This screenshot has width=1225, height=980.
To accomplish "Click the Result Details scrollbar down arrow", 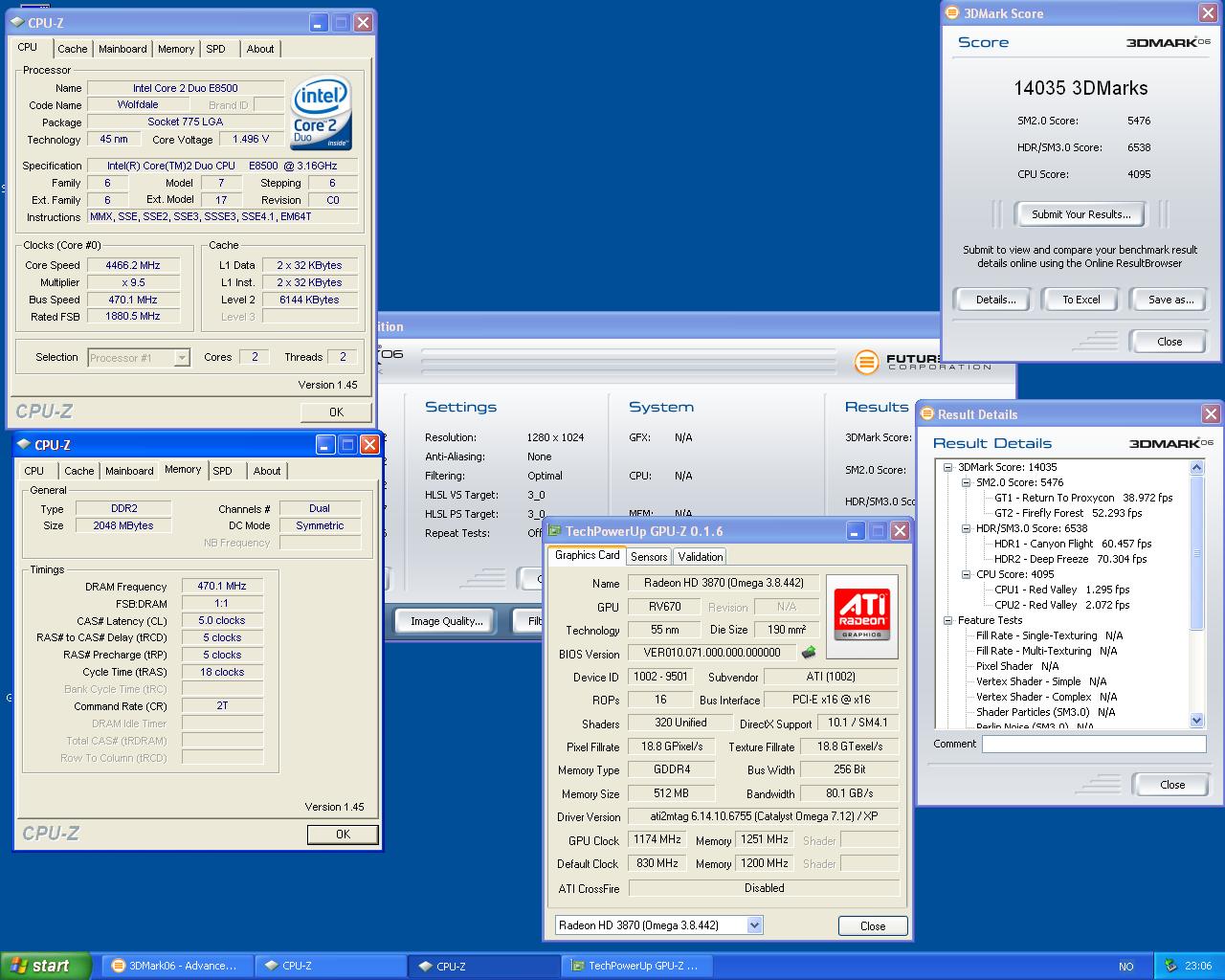I will pos(1196,720).
